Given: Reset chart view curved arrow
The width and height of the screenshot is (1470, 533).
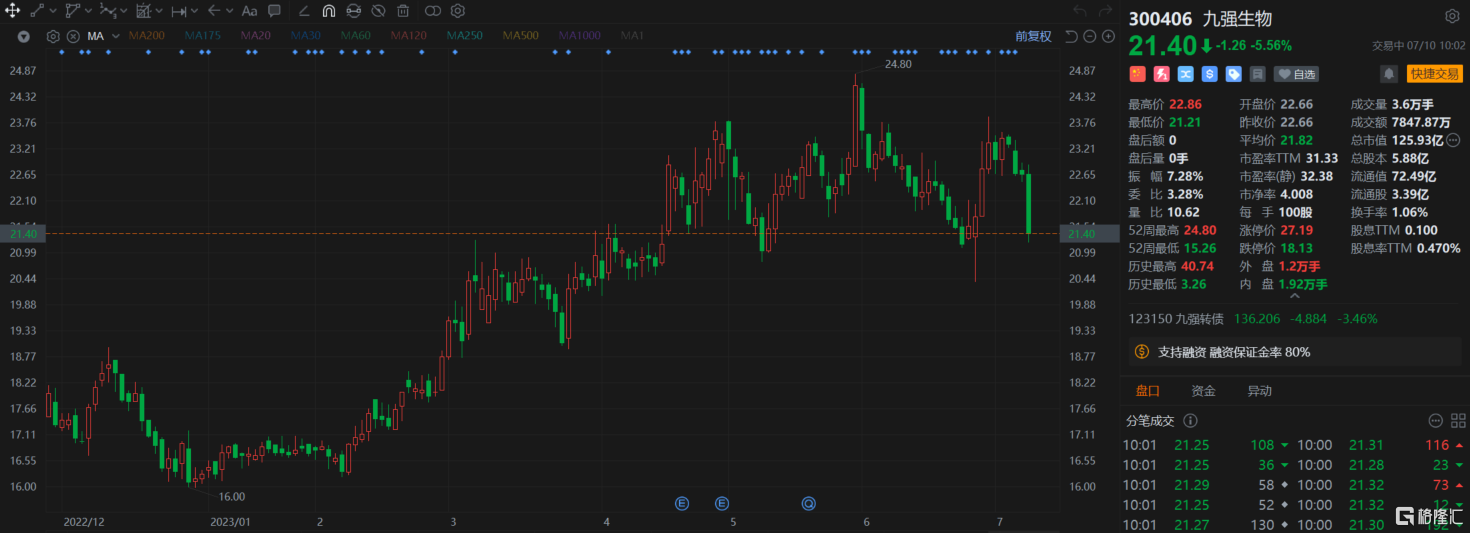Looking at the screenshot, I should pos(1071,36).
